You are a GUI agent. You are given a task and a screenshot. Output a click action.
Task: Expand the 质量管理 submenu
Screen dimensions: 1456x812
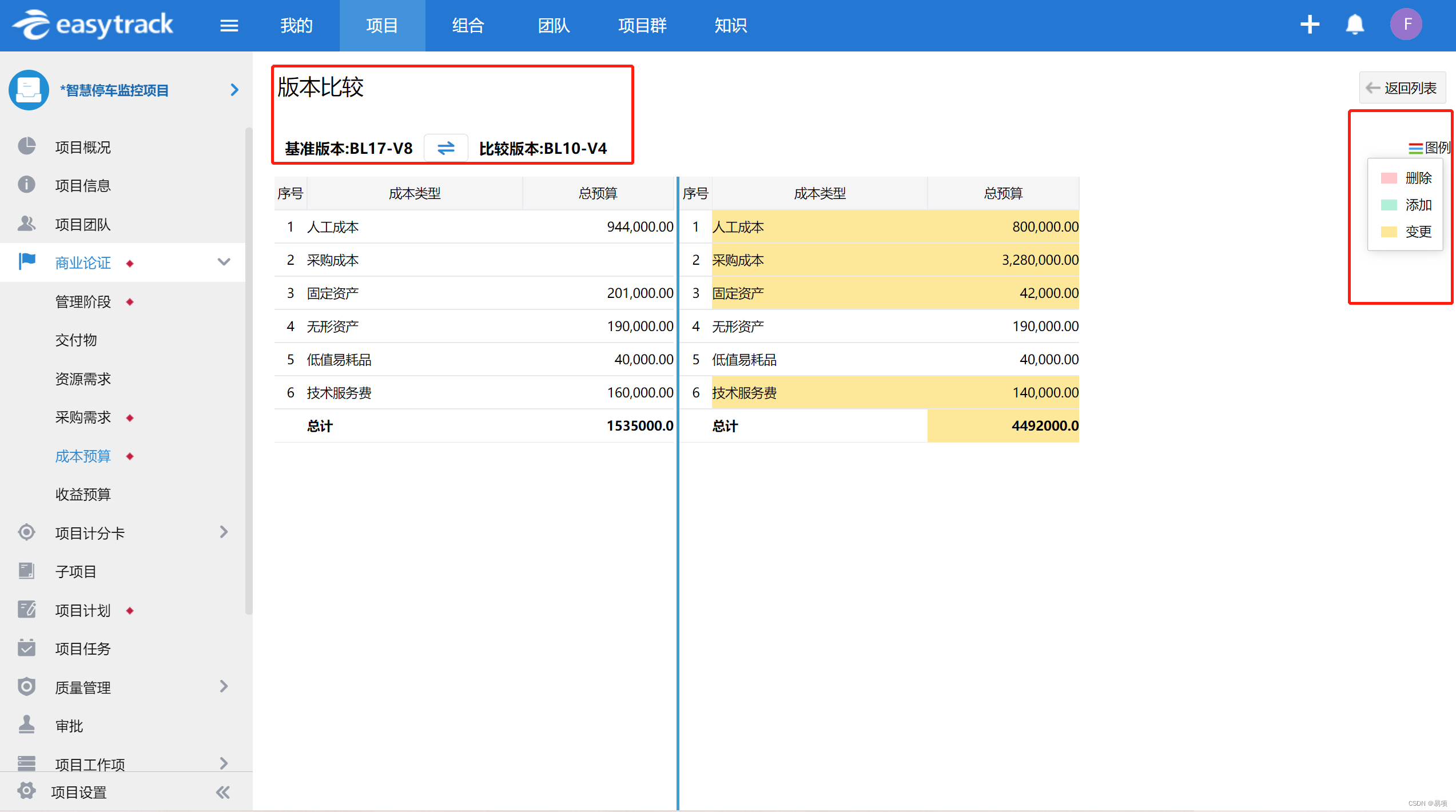tap(224, 686)
